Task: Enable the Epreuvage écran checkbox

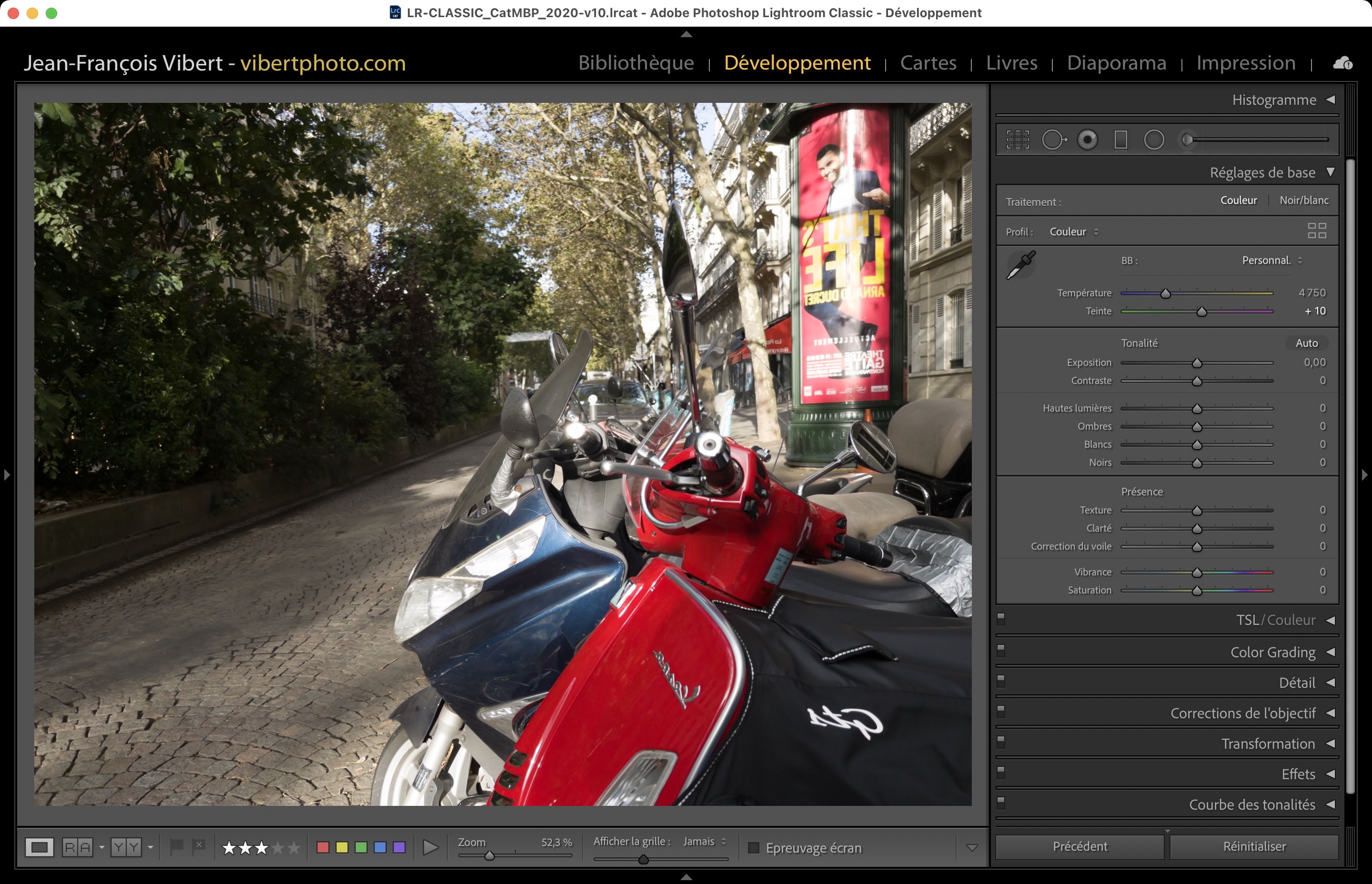Action: pos(754,848)
